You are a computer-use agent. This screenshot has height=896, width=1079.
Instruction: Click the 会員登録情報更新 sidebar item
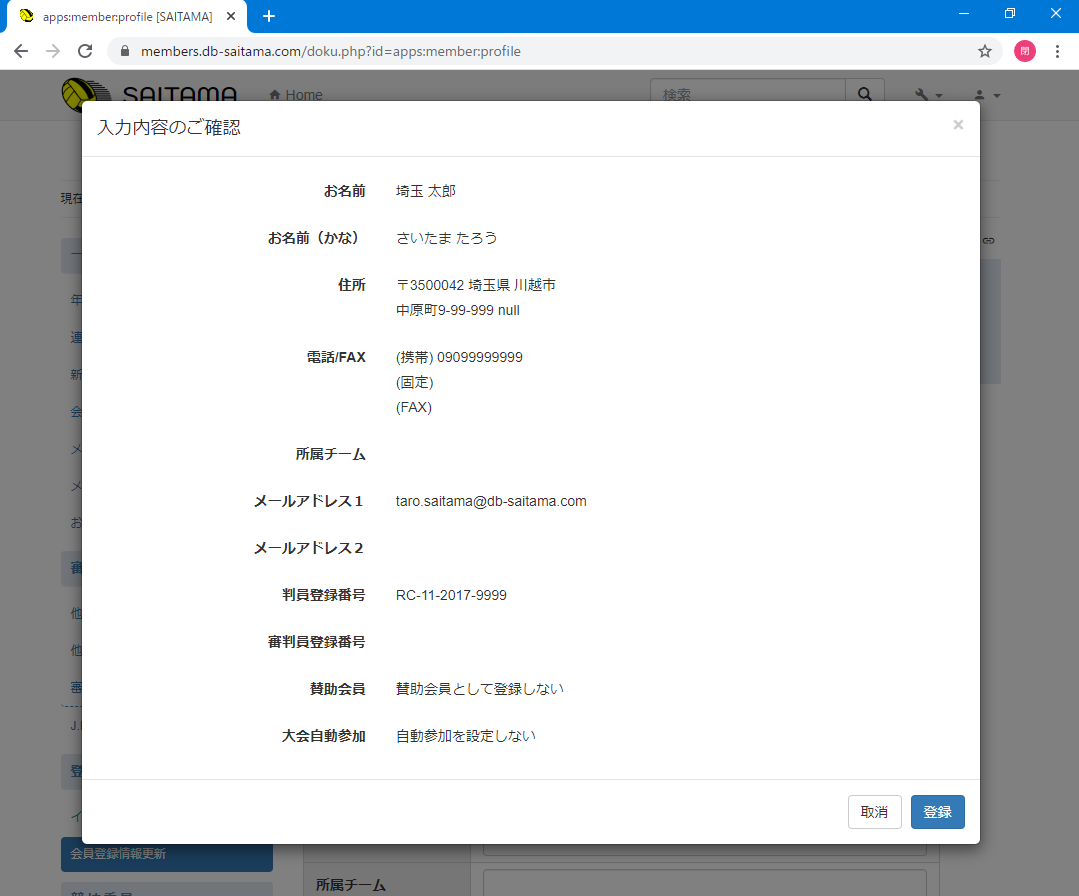[x=166, y=854]
